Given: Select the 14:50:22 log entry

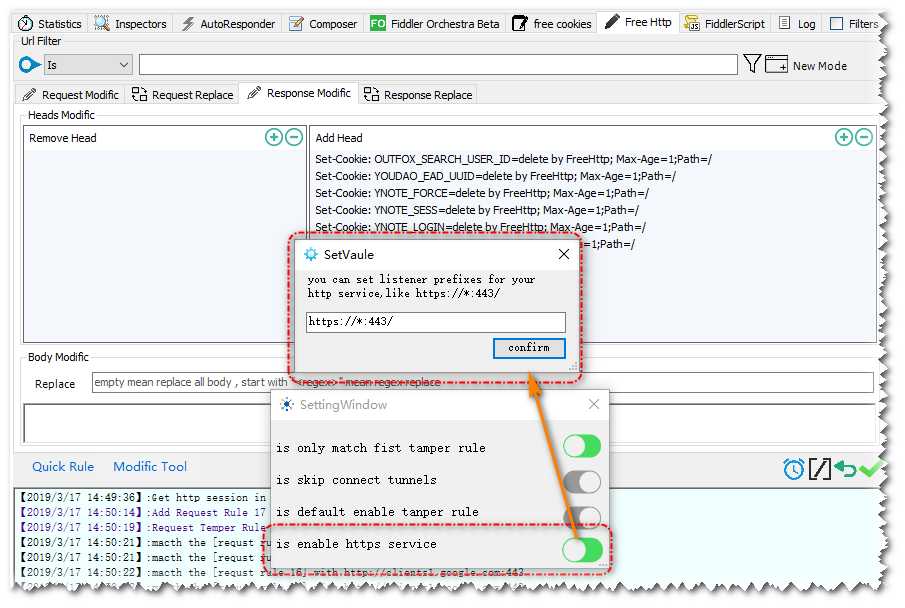Looking at the screenshot, I should (x=271, y=572).
